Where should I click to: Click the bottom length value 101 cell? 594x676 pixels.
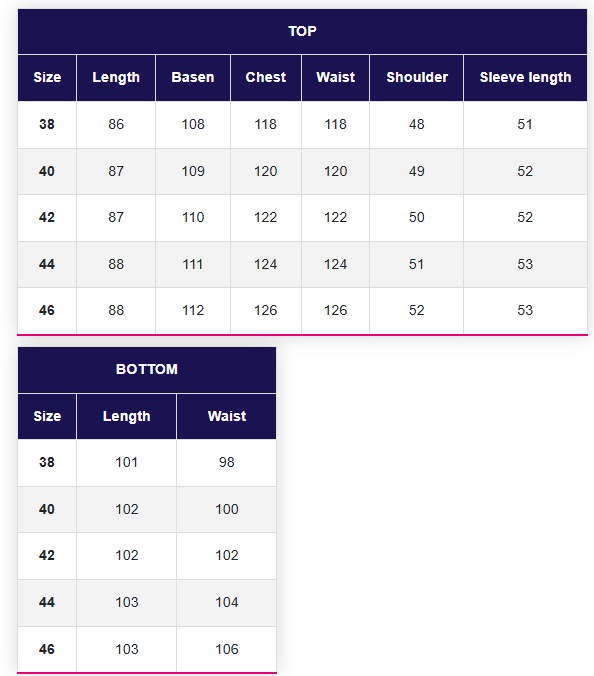(x=126, y=463)
